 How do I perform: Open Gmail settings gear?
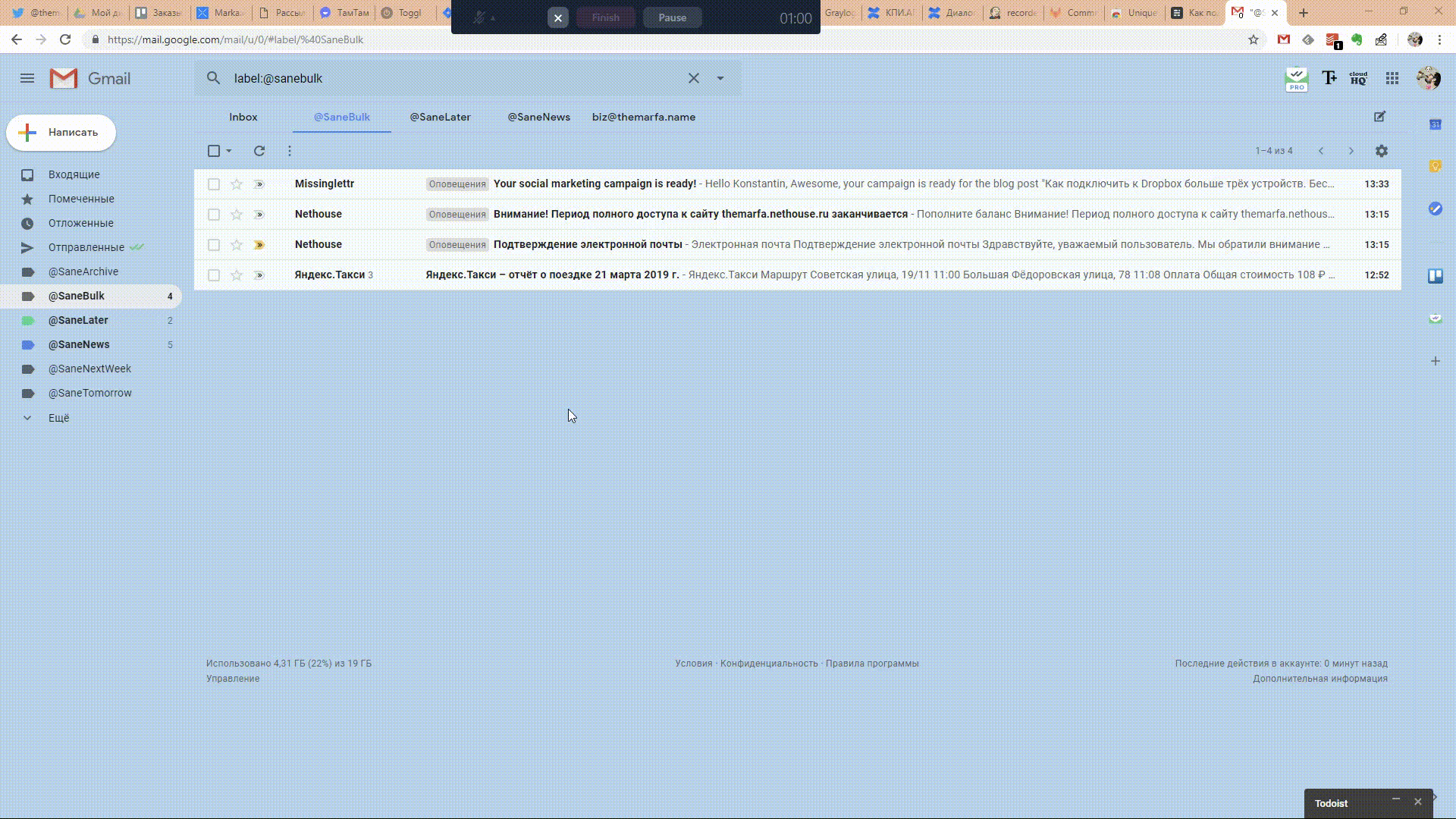tap(1382, 151)
